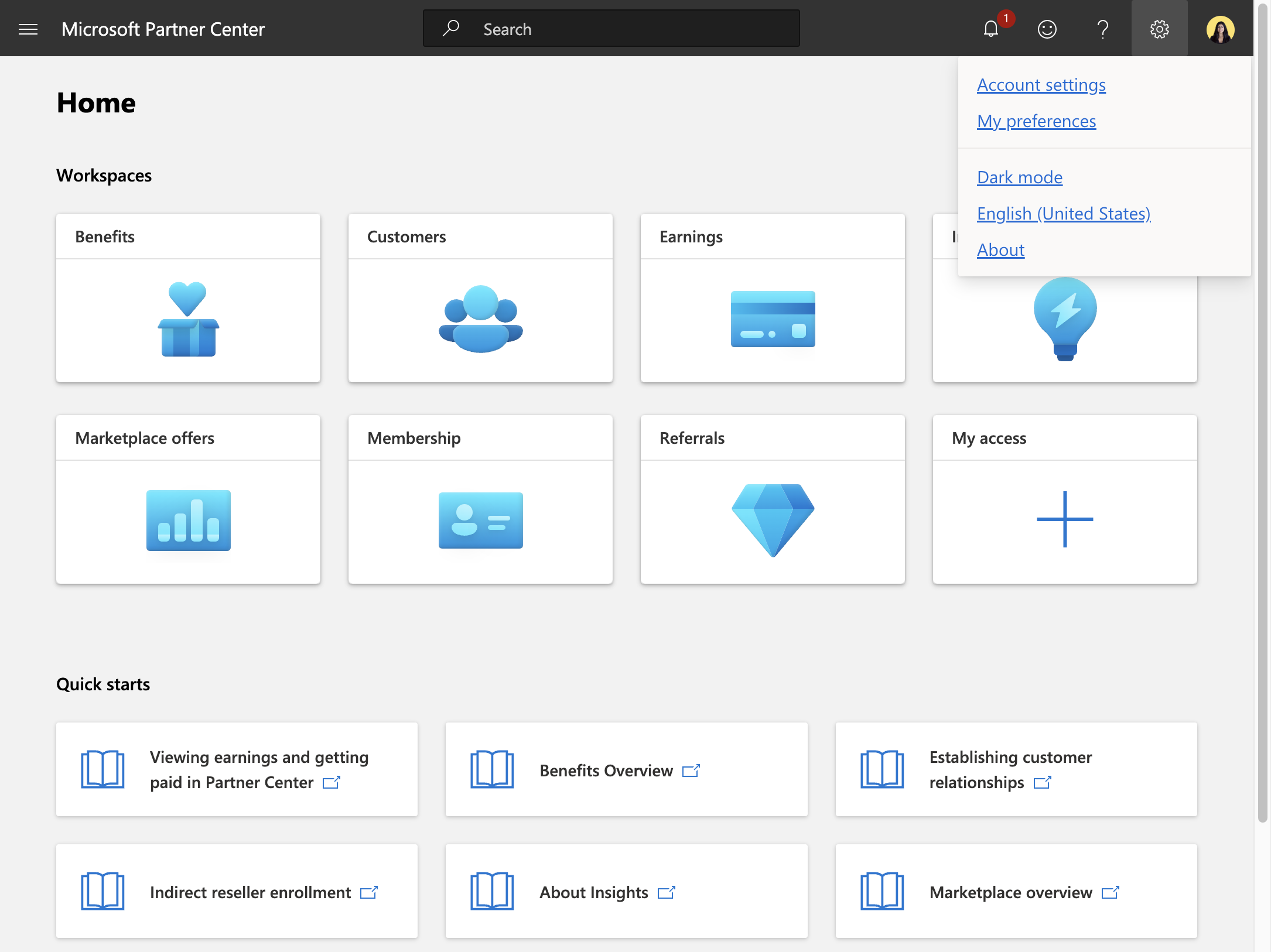Open the Referrals diamond icon

click(x=773, y=520)
